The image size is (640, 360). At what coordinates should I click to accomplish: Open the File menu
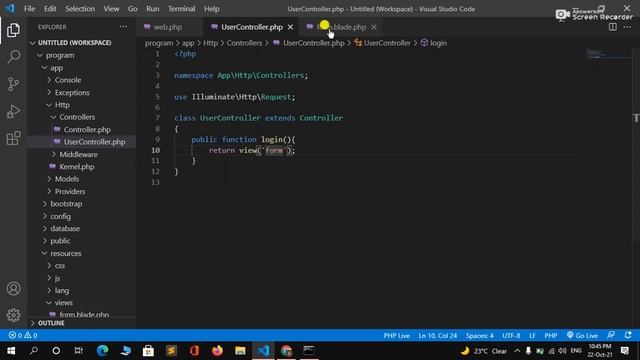point(29,9)
